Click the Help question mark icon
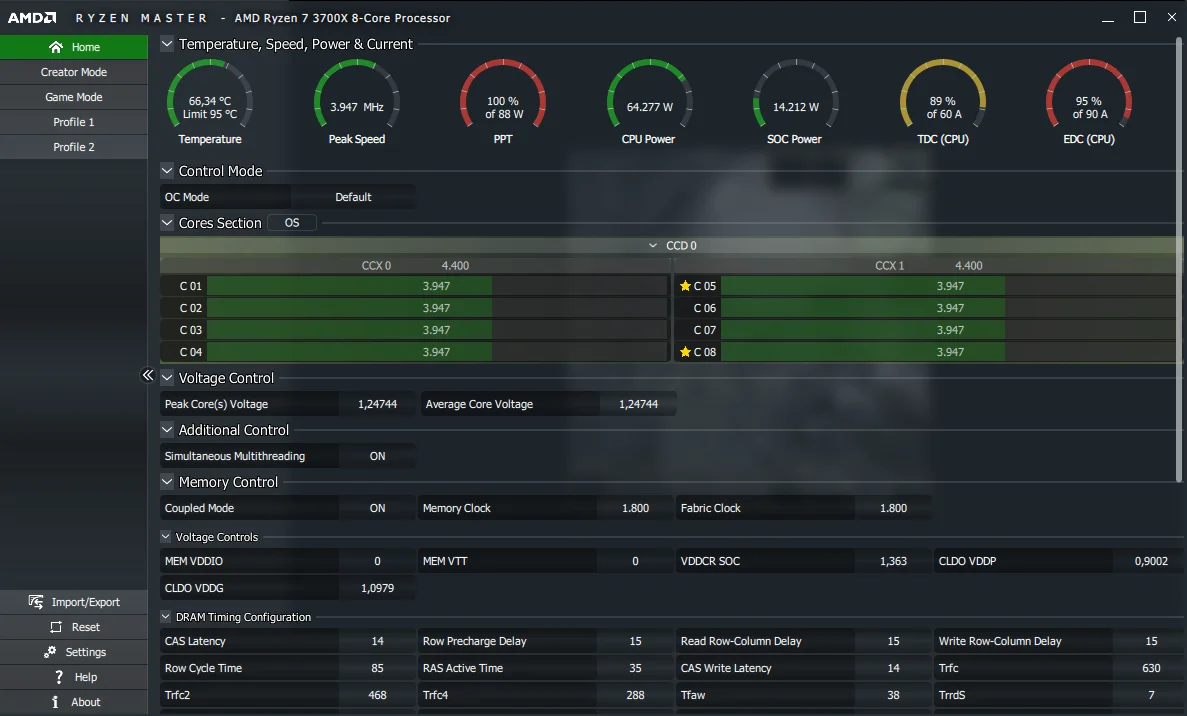Viewport: 1187px width, 716px height. tap(59, 677)
